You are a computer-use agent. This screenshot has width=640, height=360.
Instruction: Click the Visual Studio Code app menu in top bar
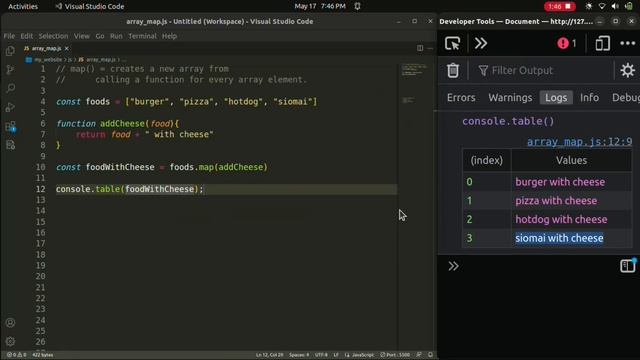pos(90,6)
